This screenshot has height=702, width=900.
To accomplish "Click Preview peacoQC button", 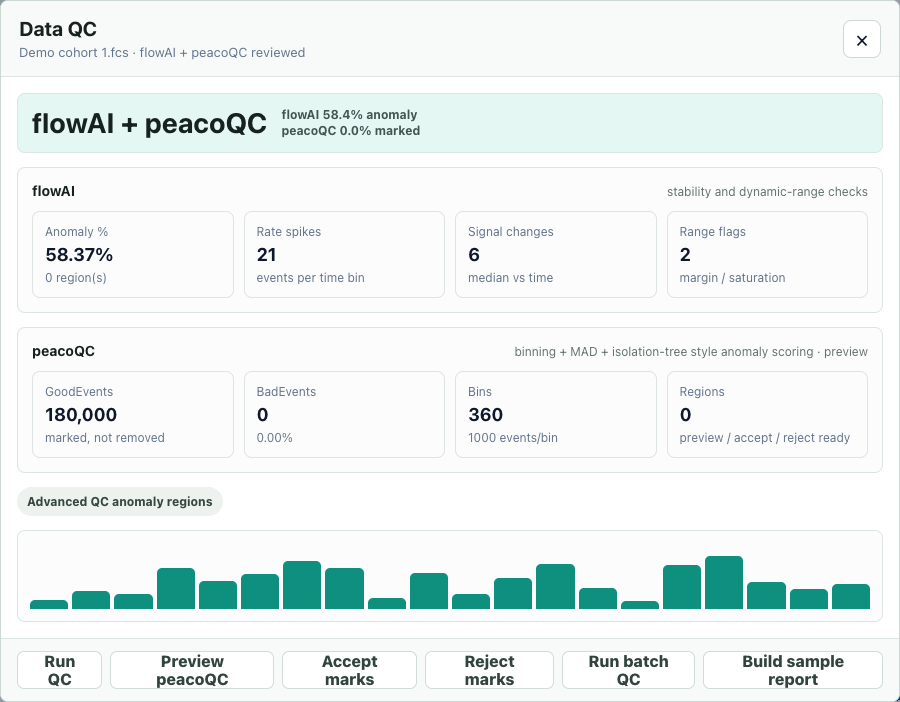I will point(192,670).
